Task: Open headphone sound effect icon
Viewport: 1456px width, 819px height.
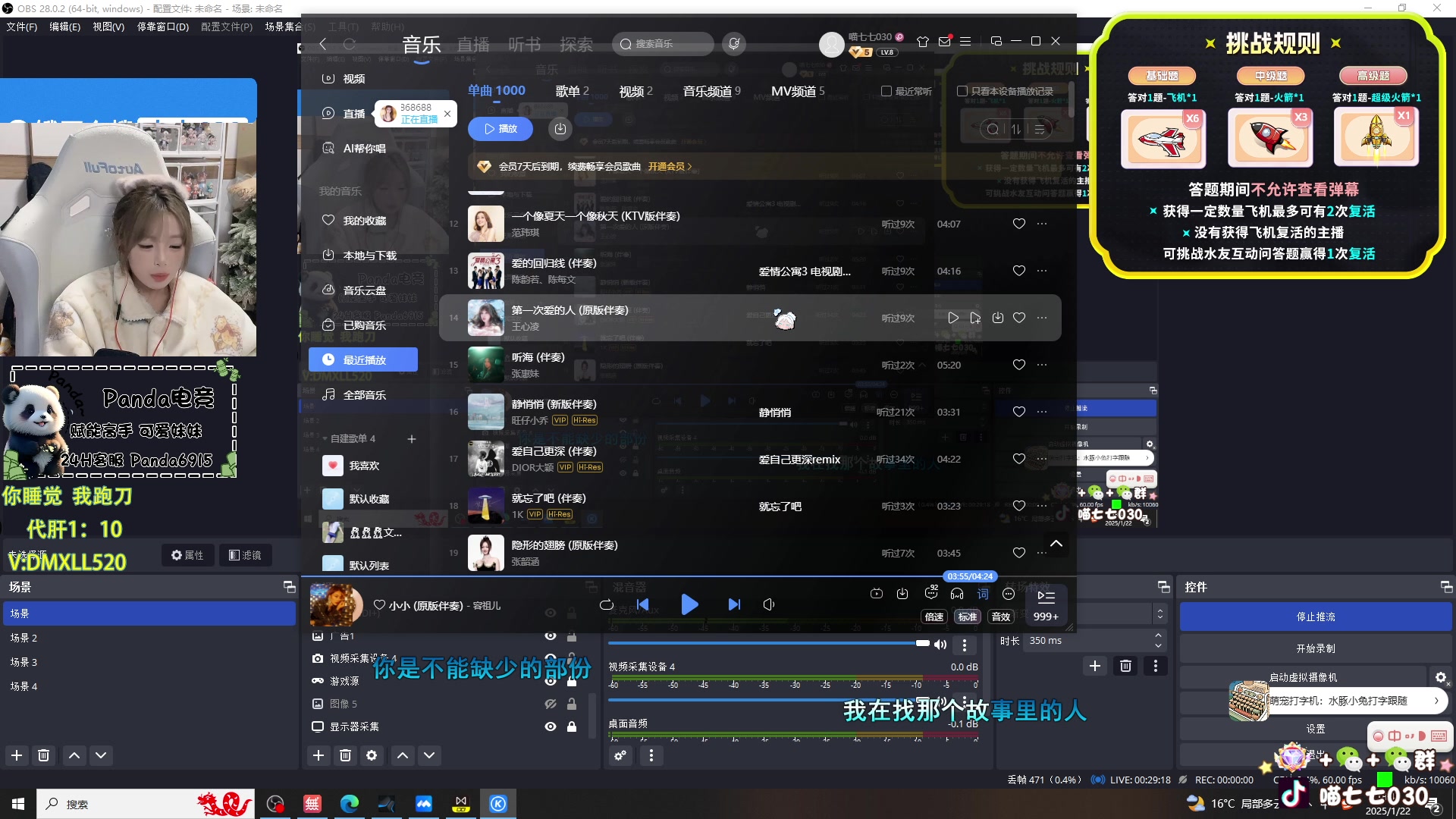Action: 957,594
